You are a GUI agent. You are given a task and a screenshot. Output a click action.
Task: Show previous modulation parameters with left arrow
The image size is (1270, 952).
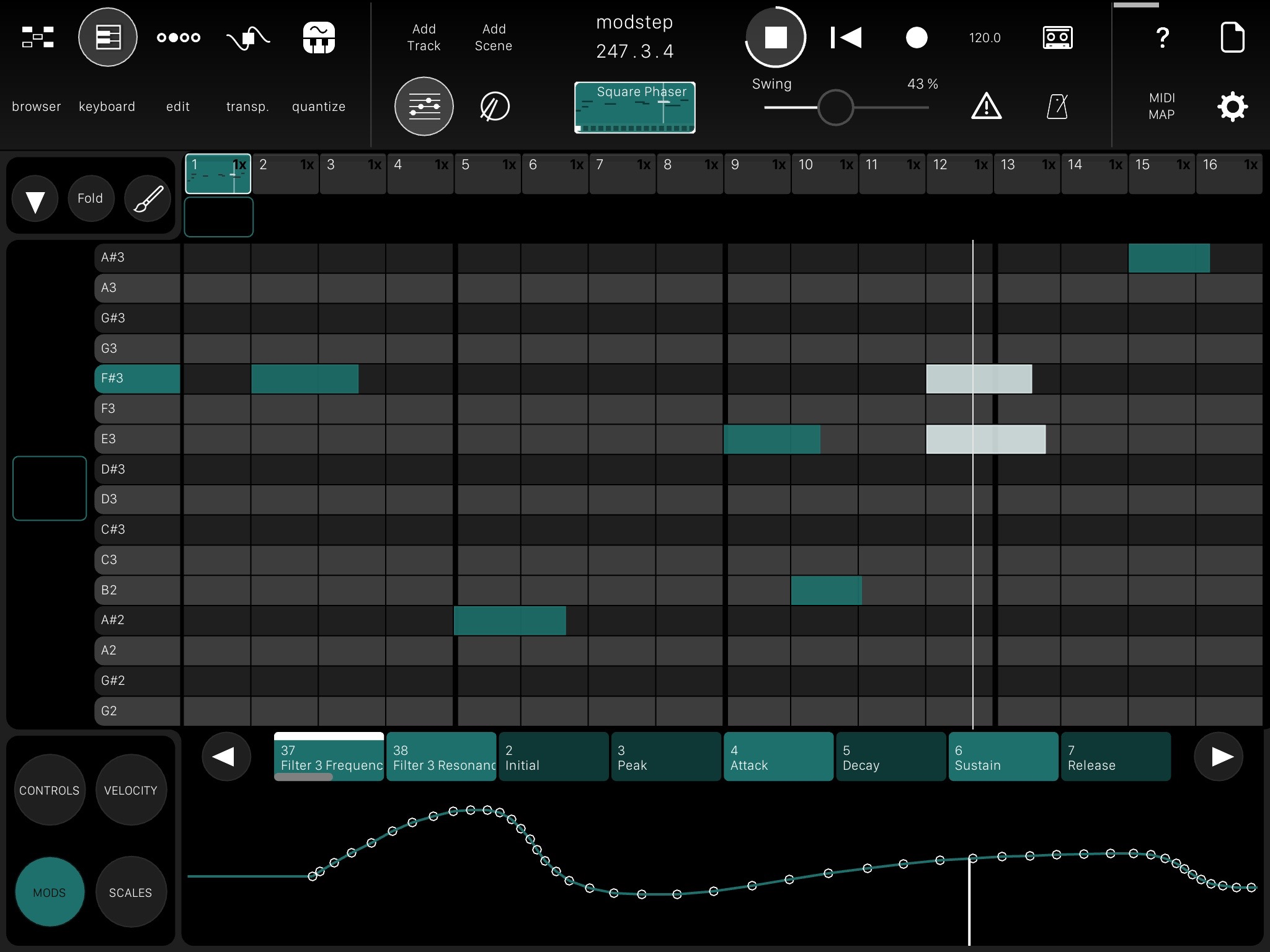(226, 756)
